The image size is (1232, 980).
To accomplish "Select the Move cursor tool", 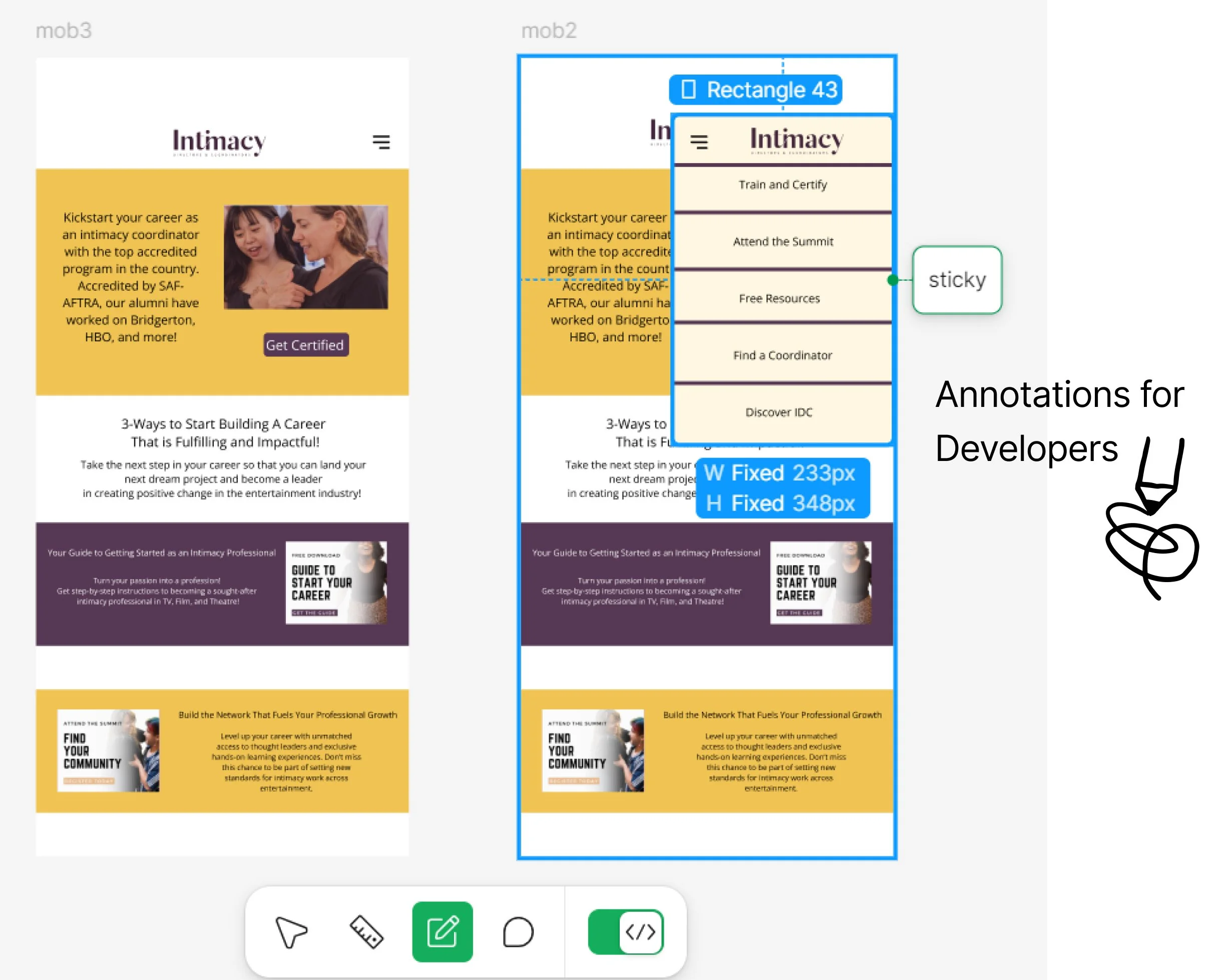I will point(291,932).
